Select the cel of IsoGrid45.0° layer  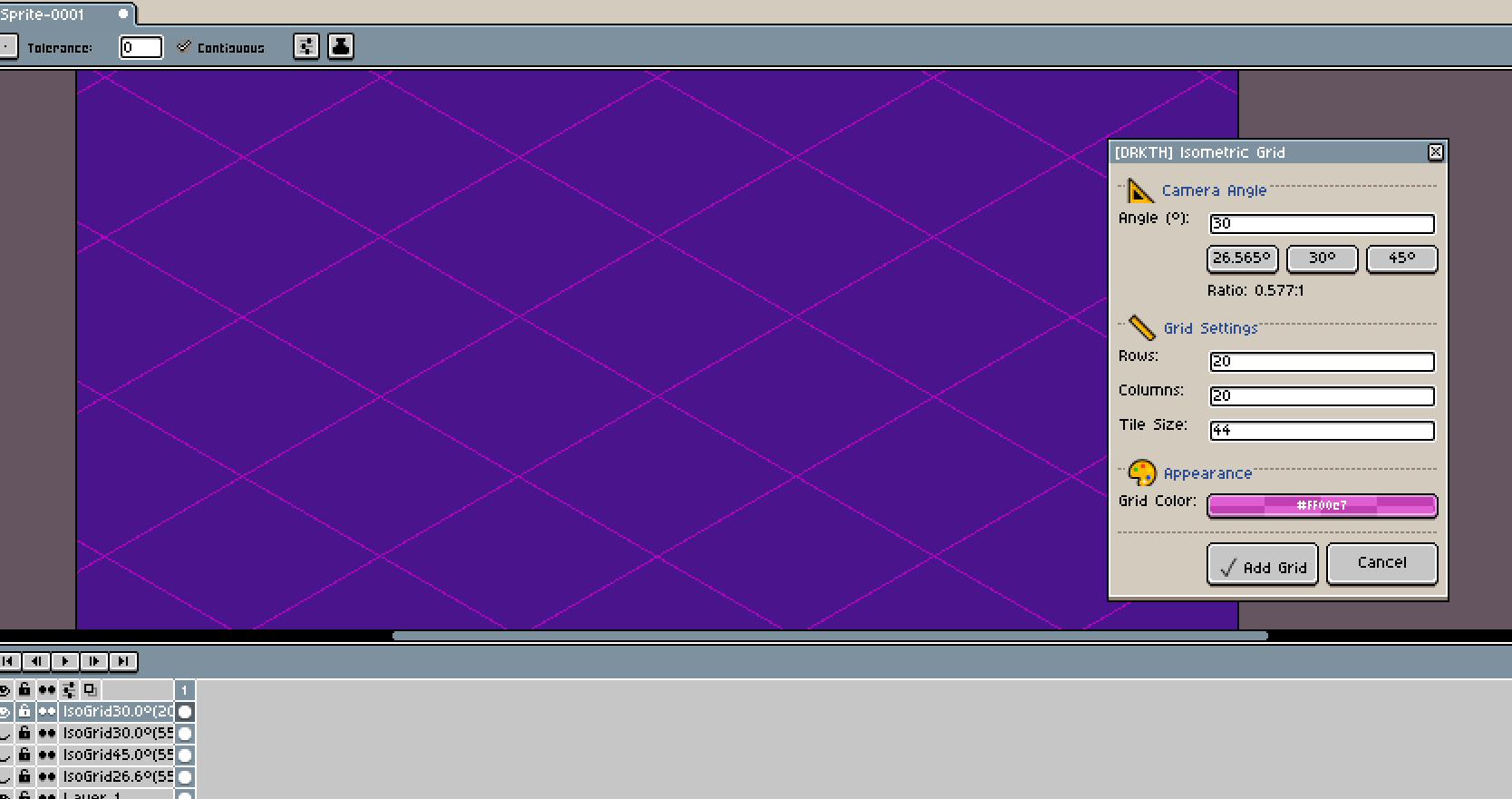(x=185, y=755)
